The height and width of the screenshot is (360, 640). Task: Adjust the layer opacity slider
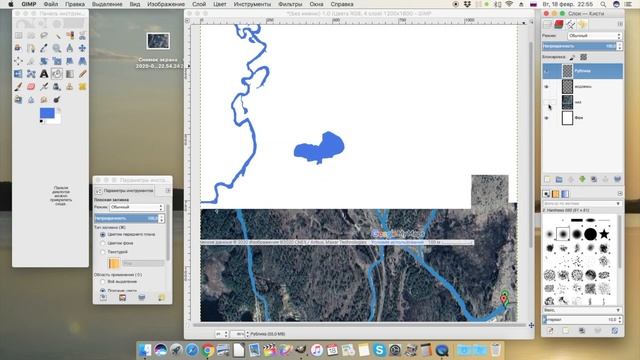click(580, 46)
